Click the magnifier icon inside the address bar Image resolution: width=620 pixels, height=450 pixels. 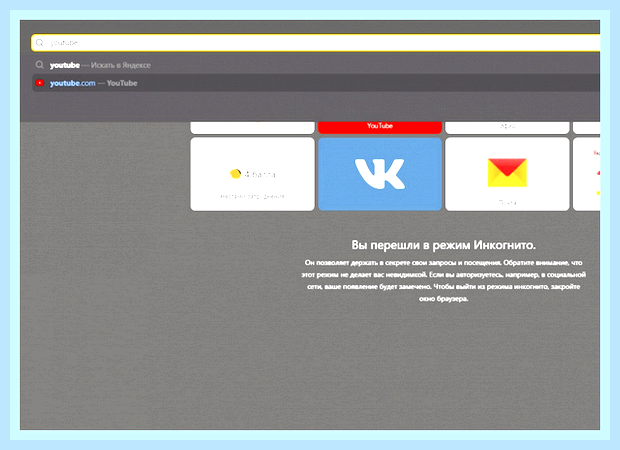coord(40,43)
